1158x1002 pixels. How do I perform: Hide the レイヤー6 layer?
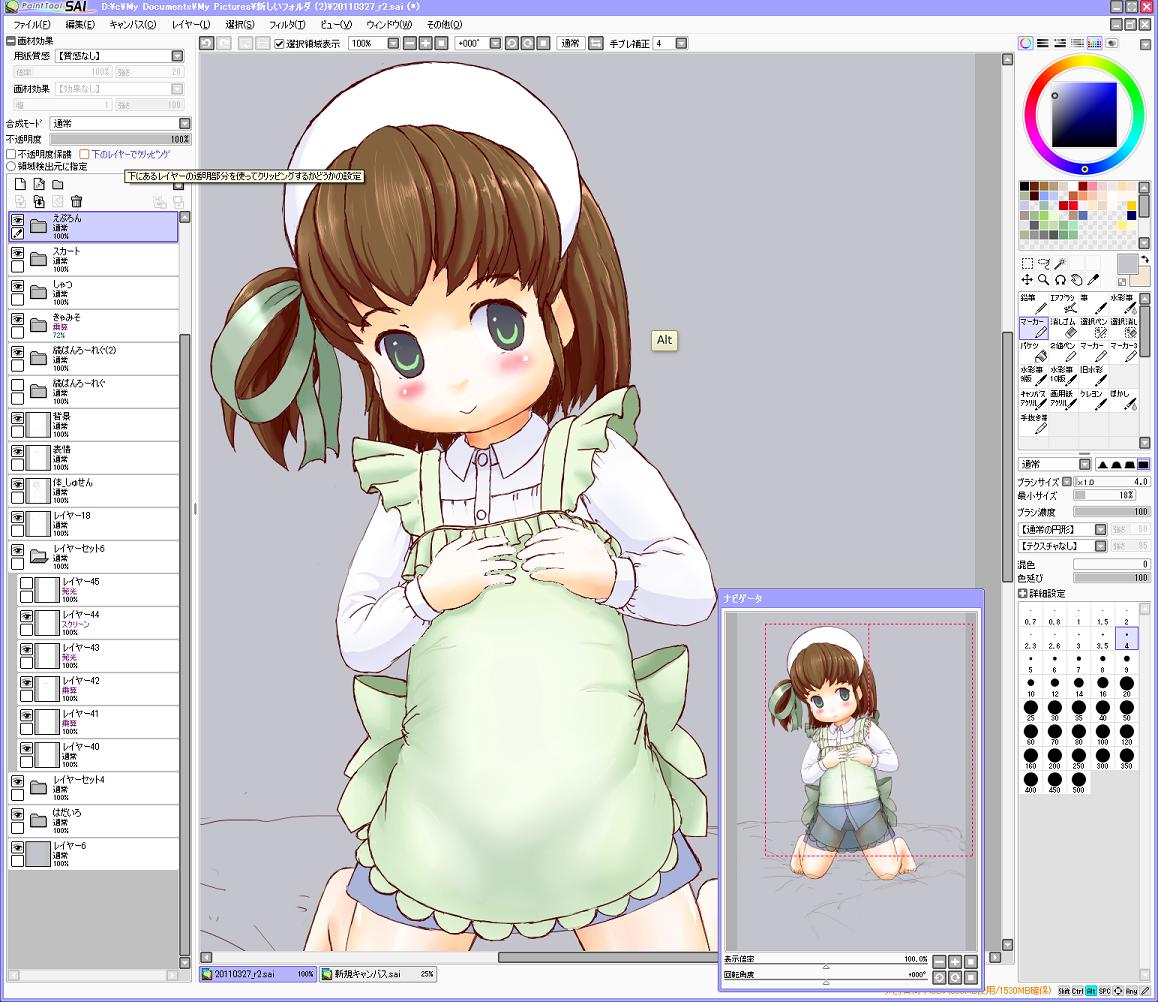pyautogui.click(x=18, y=848)
